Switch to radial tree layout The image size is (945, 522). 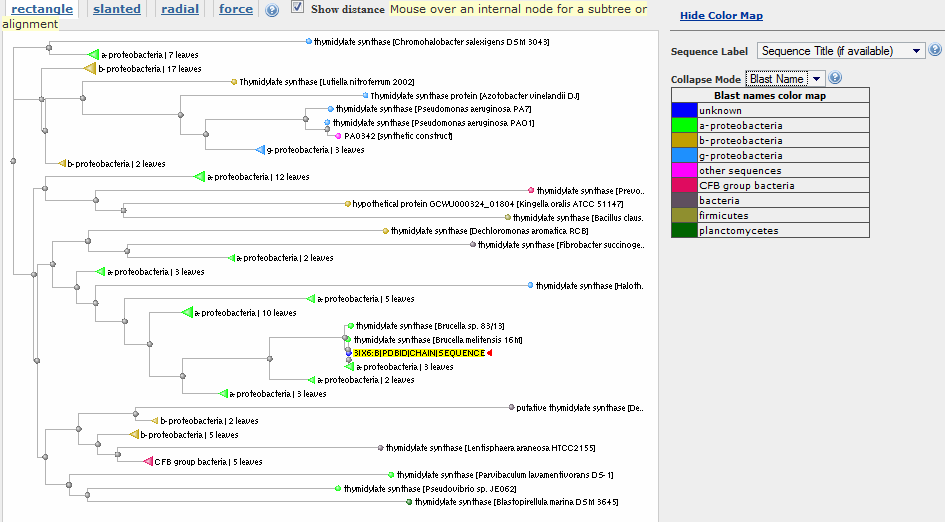click(x=180, y=9)
